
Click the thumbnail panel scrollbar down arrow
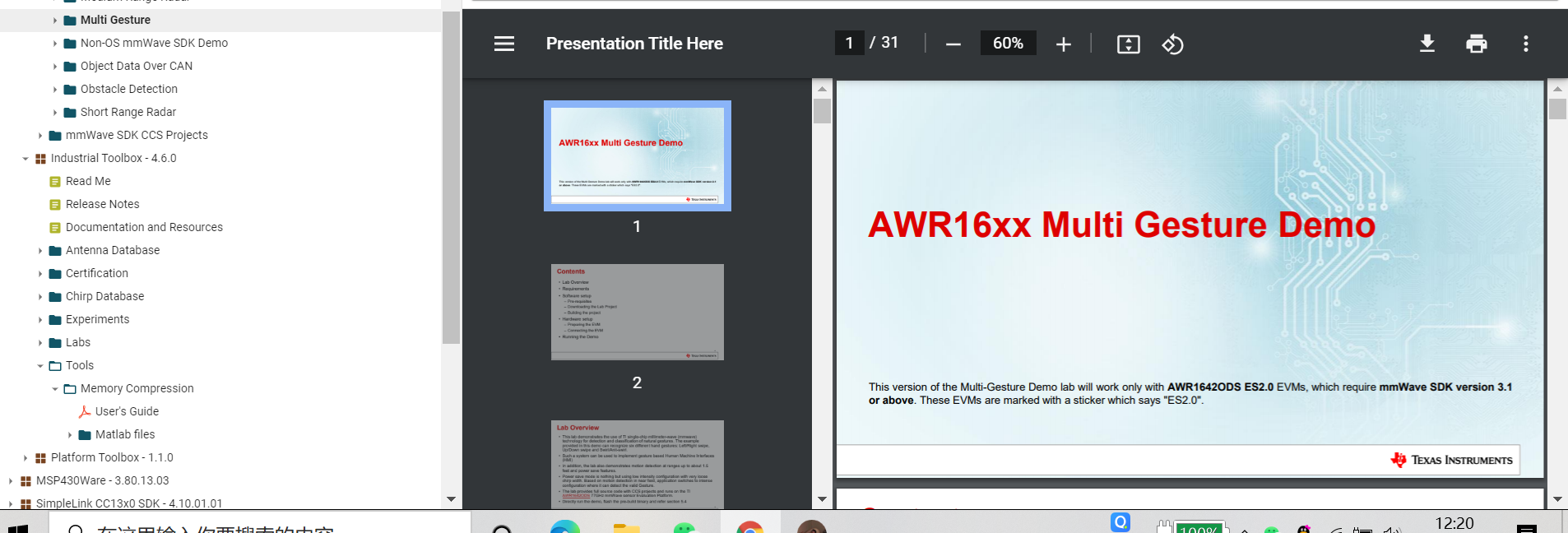[x=822, y=499]
